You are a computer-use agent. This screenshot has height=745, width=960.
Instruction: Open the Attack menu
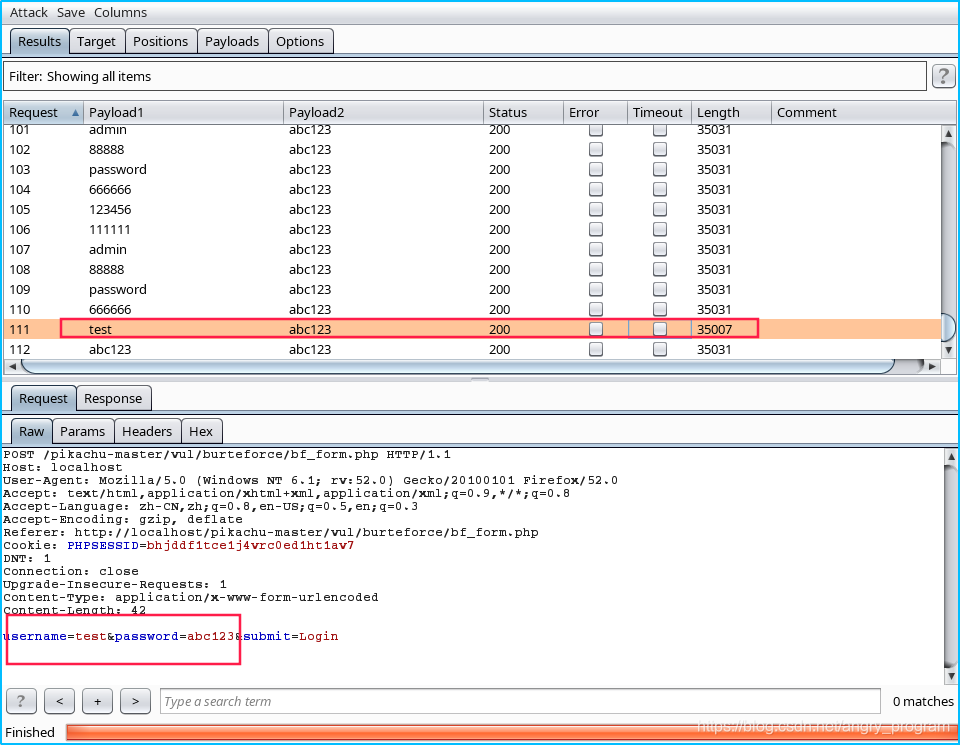[x=28, y=12]
